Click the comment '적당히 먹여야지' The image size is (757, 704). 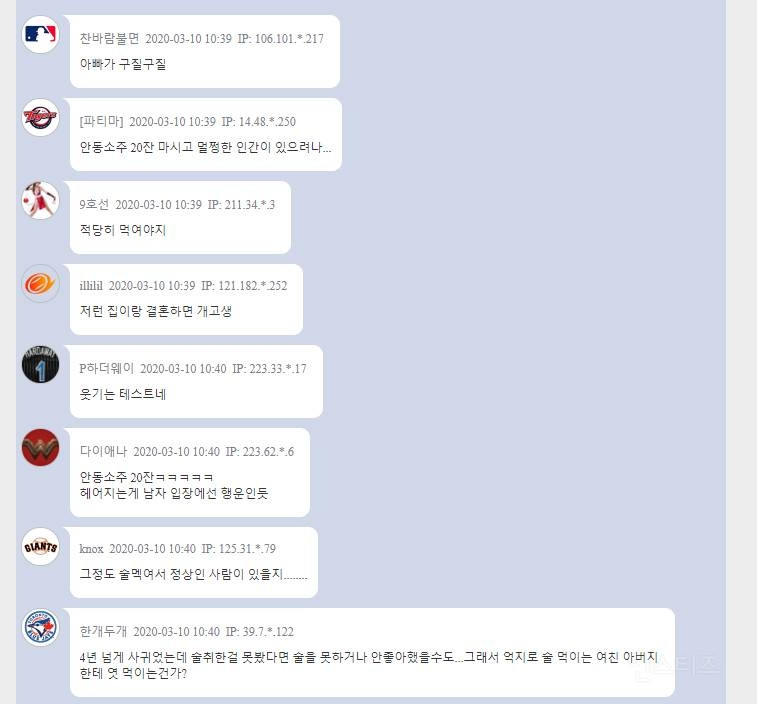(123, 230)
